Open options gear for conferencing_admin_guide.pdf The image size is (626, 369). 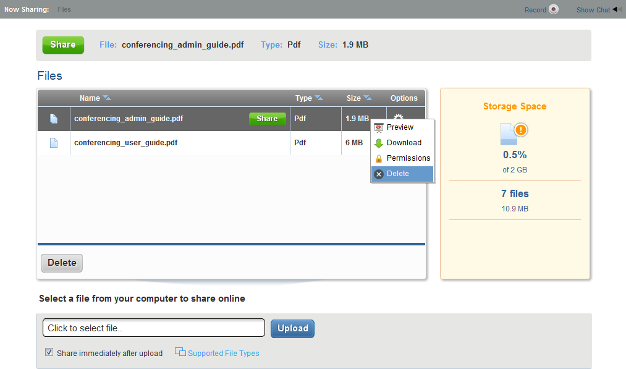tap(398, 117)
